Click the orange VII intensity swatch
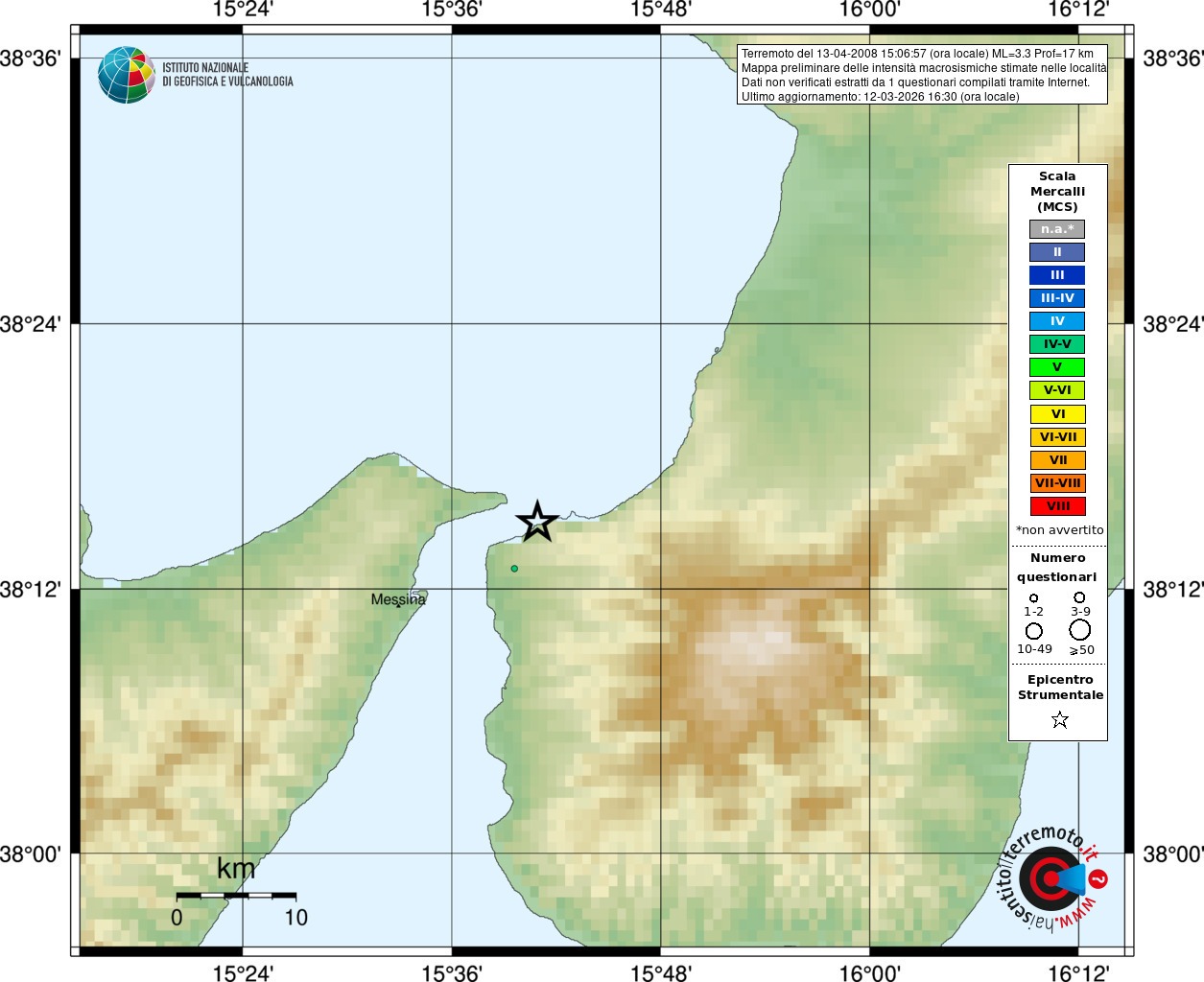1204x982 pixels. [x=1058, y=460]
